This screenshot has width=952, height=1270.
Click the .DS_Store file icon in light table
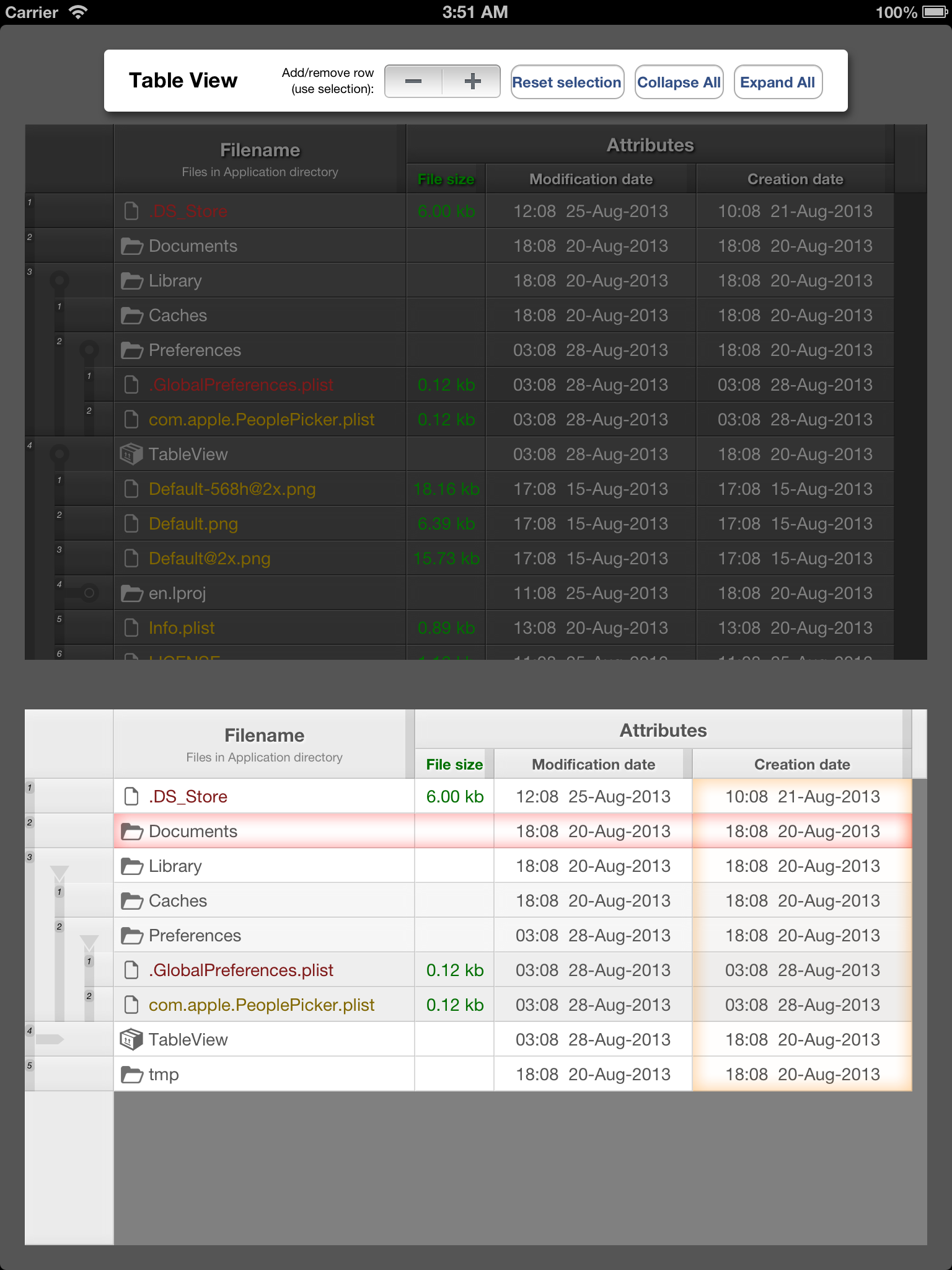pyautogui.click(x=131, y=796)
